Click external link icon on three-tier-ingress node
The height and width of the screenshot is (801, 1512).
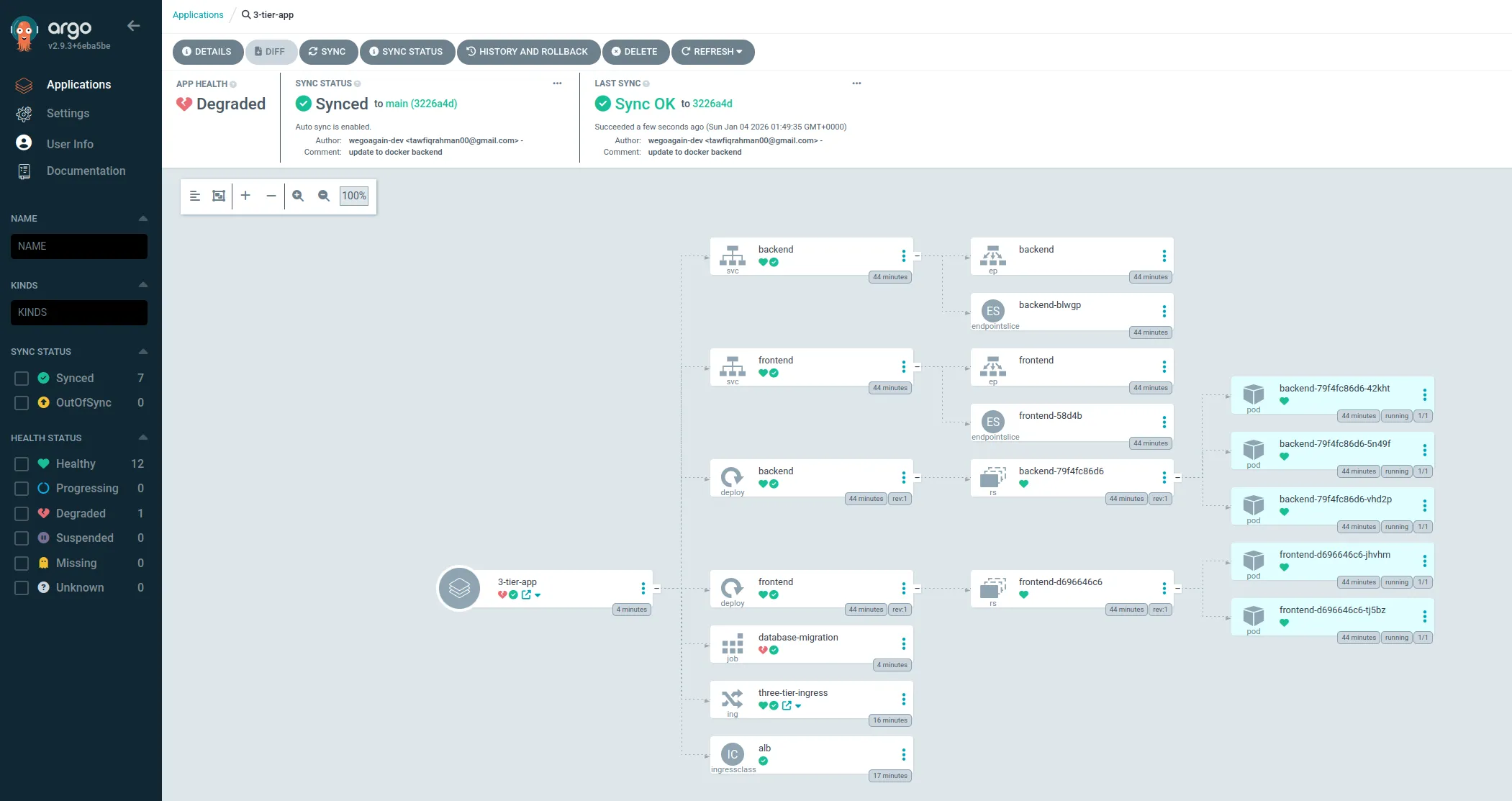pos(787,705)
